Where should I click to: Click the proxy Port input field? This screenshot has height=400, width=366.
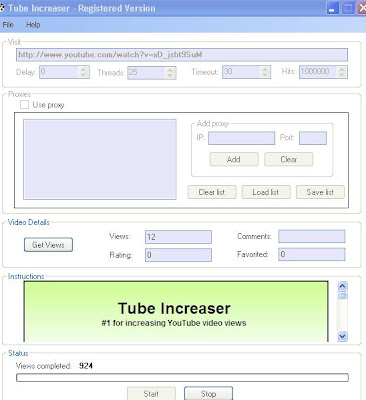(x=313, y=138)
